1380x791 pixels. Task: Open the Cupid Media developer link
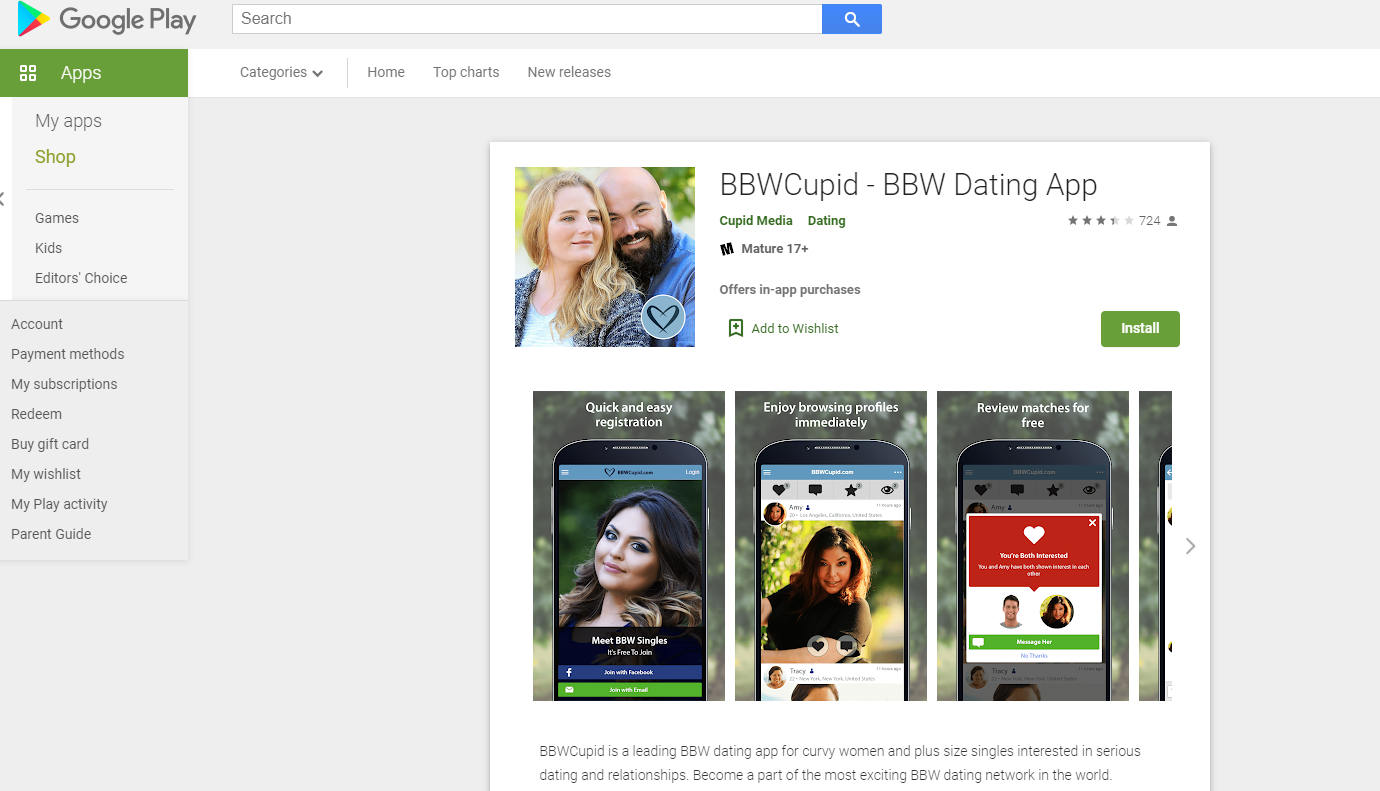pos(756,221)
